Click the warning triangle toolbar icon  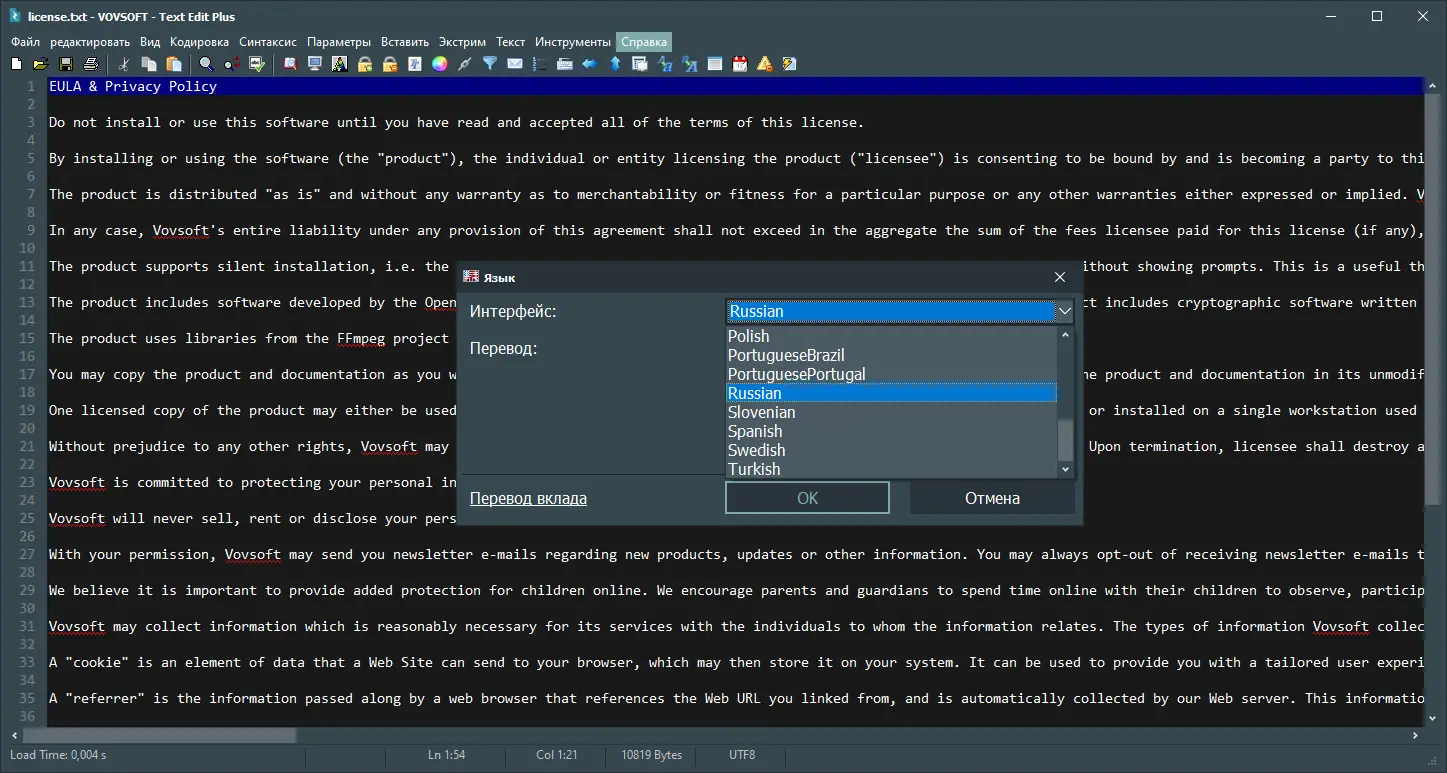[x=765, y=64]
